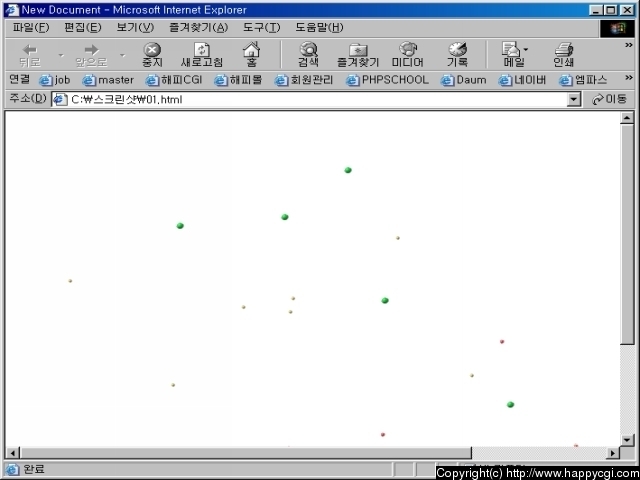640x480 pixels.
Task: Click the page icon in address bar
Action: pyautogui.click(x=60, y=100)
